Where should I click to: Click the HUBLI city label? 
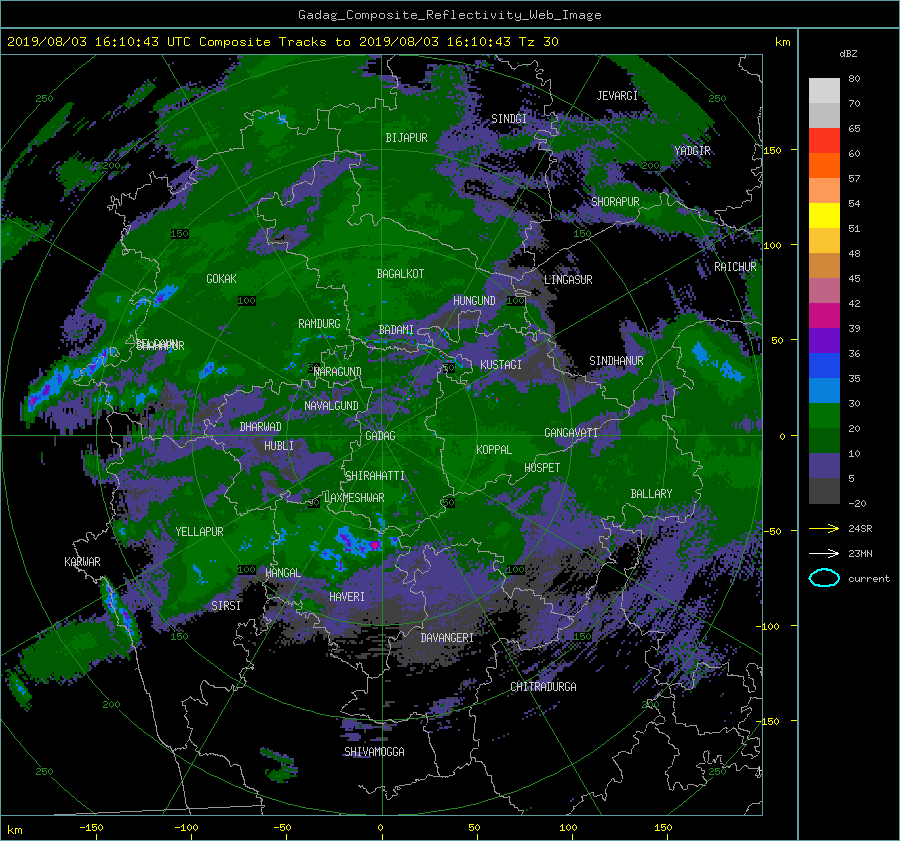279,445
